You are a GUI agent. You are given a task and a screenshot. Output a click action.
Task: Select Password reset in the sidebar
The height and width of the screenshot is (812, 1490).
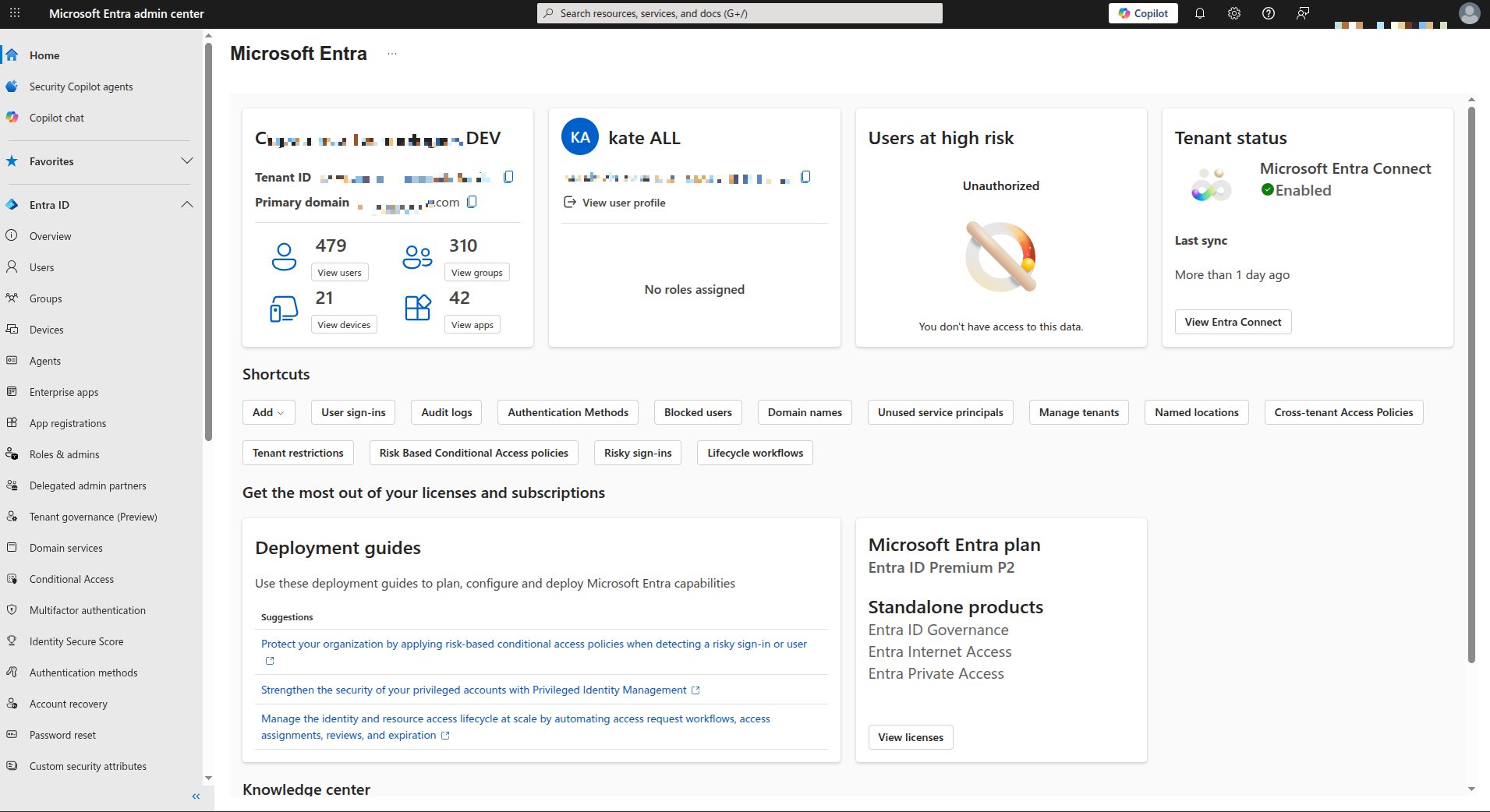(x=62, y=735)
